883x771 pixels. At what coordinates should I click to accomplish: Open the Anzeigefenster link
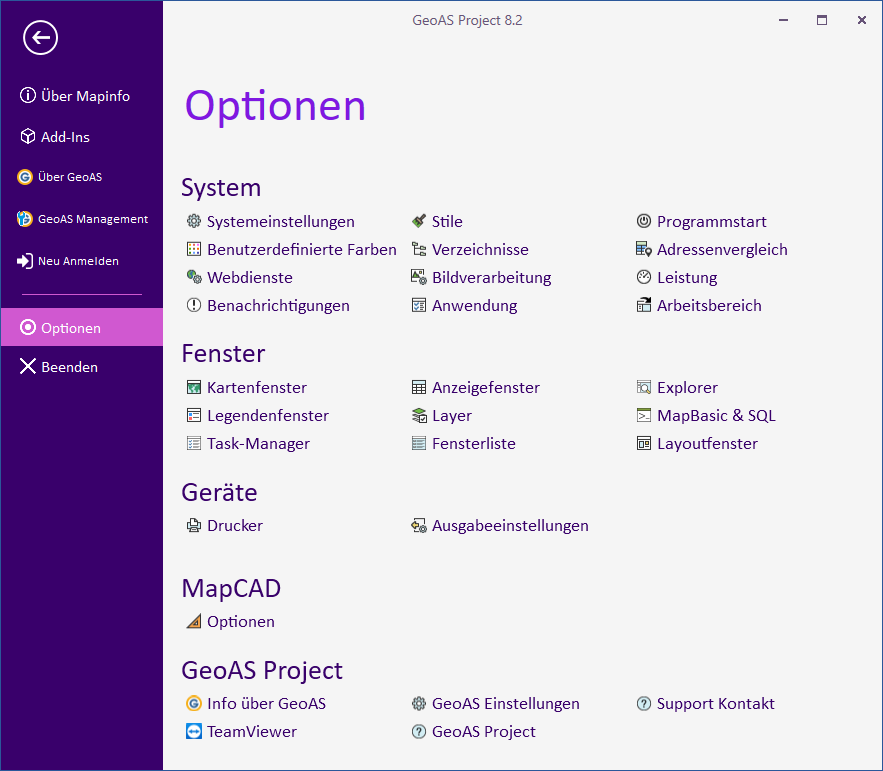(x=486, y=387)
